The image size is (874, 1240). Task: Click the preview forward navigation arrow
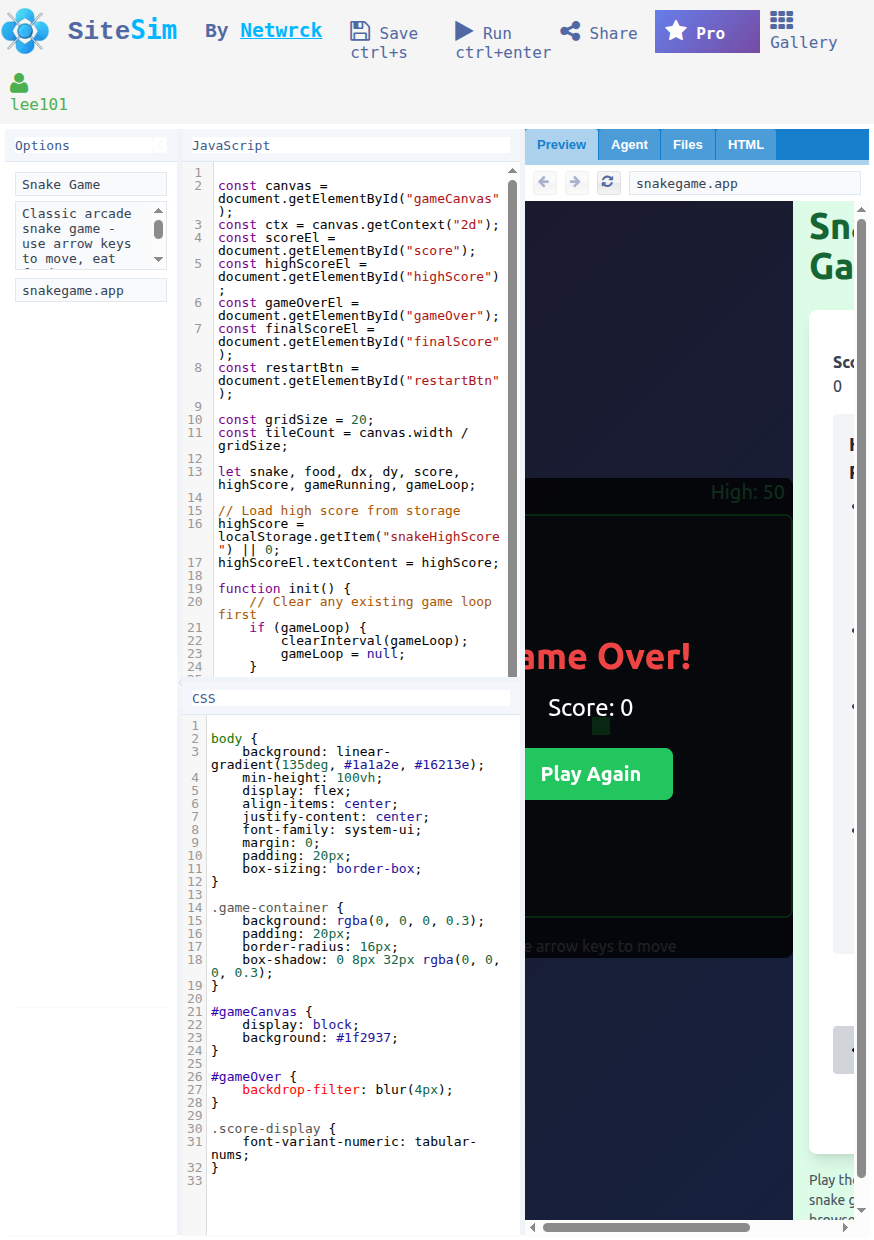coord(575,182)
